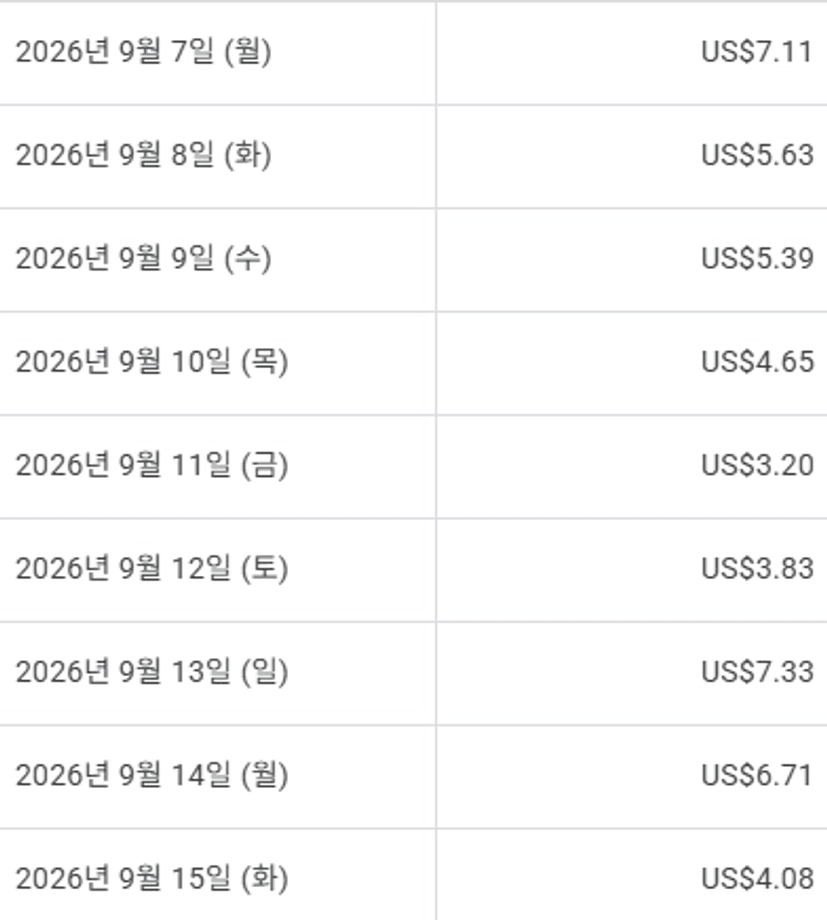Click the US$3.83 amount

click(x=757, y=569)
